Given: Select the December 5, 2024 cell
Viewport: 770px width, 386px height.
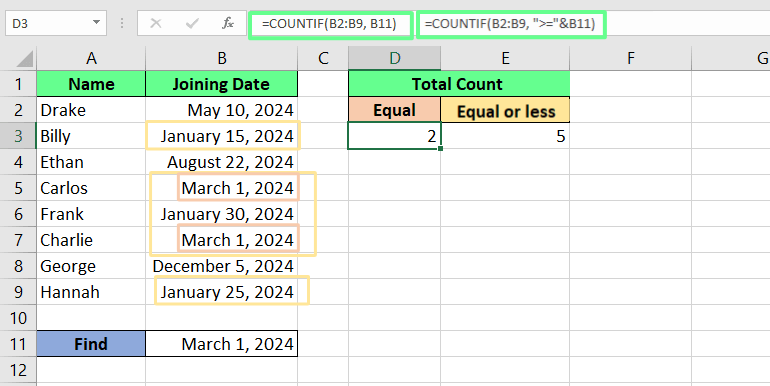Looking at the screenshot, I should [x=221, y=266].
